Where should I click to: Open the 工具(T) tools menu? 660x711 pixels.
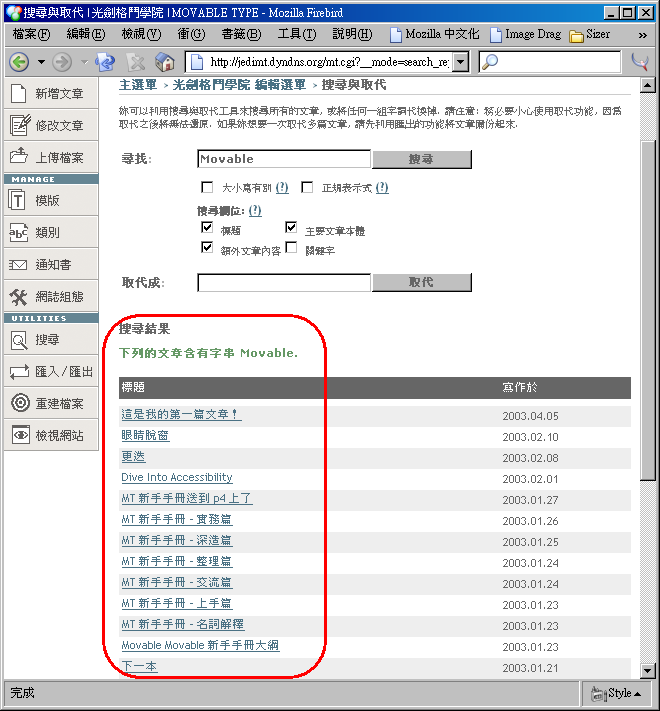[x=297, y=34]
